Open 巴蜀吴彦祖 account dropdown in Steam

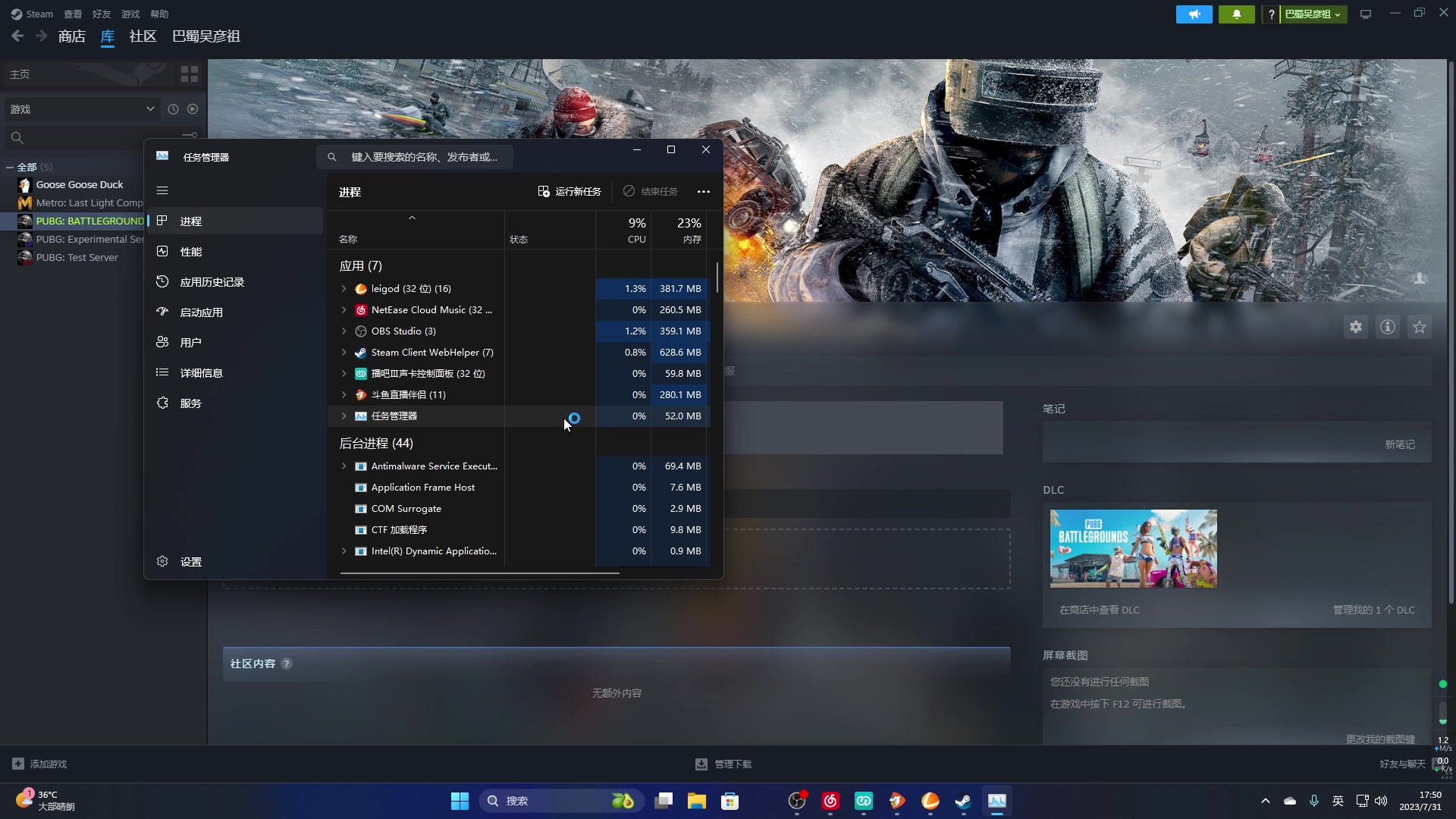[x=1313, y=14]
